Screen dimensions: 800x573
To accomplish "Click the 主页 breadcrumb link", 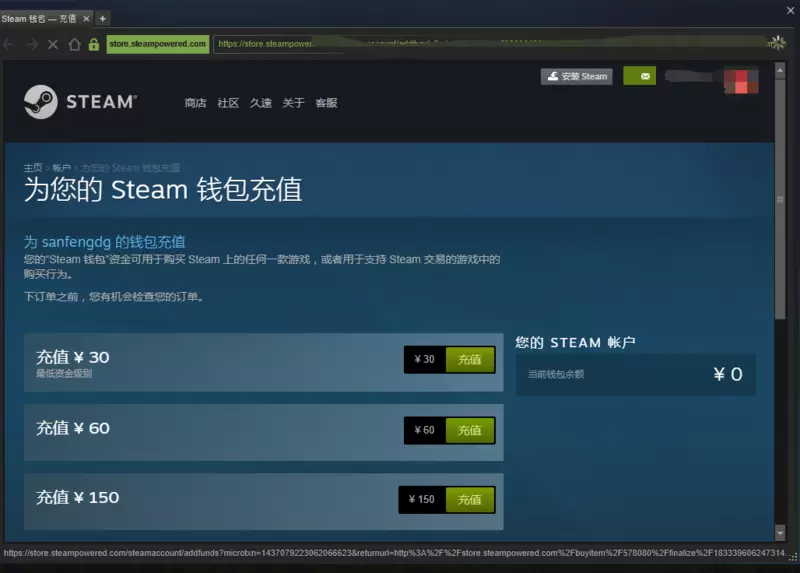I will coord(33,168).
